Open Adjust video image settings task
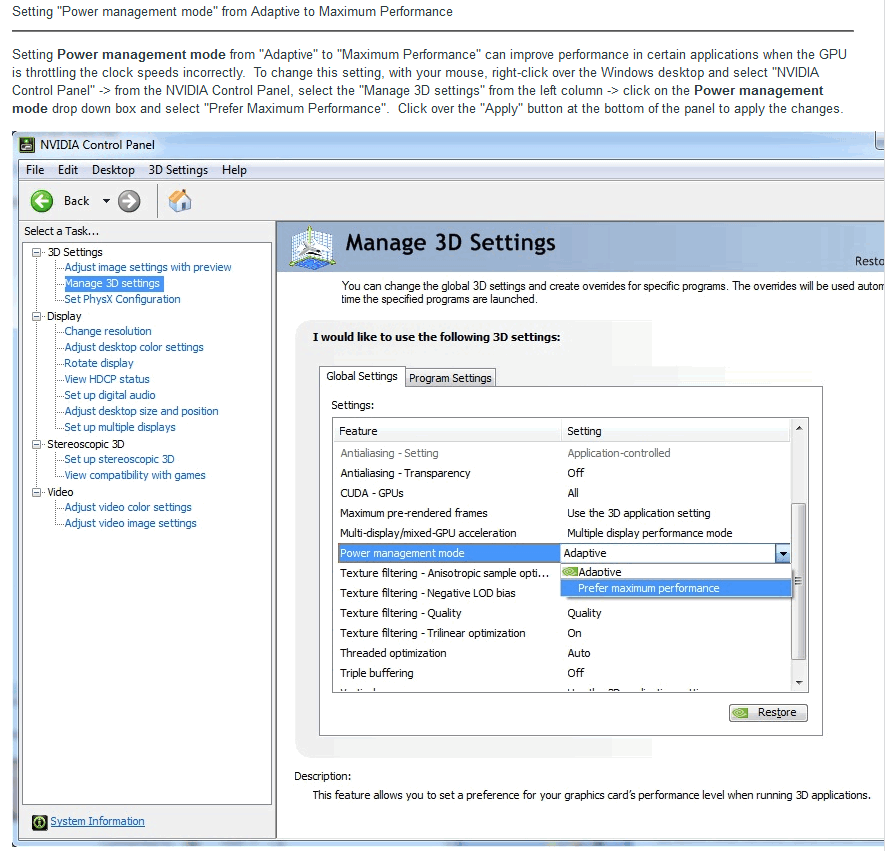Viewport: 885px width, 851px height. (x=130, y=524)
